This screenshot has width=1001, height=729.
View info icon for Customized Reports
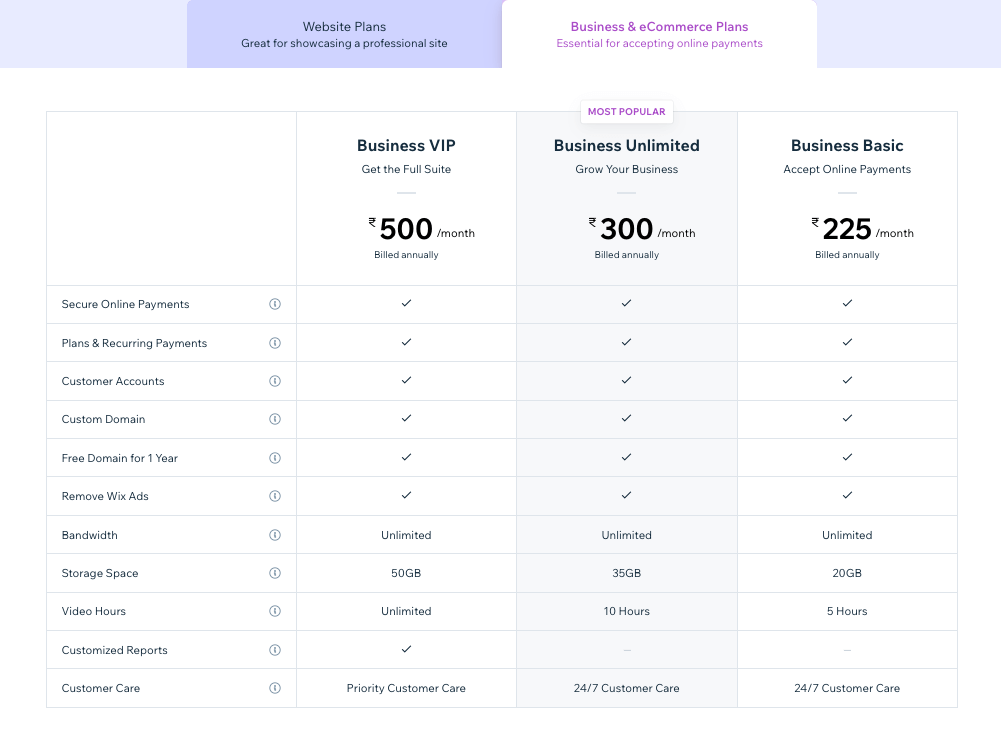tap(275, 650)
